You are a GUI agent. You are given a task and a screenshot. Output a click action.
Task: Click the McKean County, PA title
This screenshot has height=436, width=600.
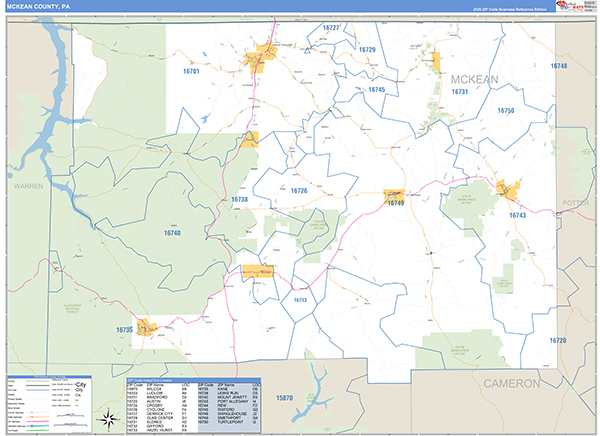coord(42,6)
